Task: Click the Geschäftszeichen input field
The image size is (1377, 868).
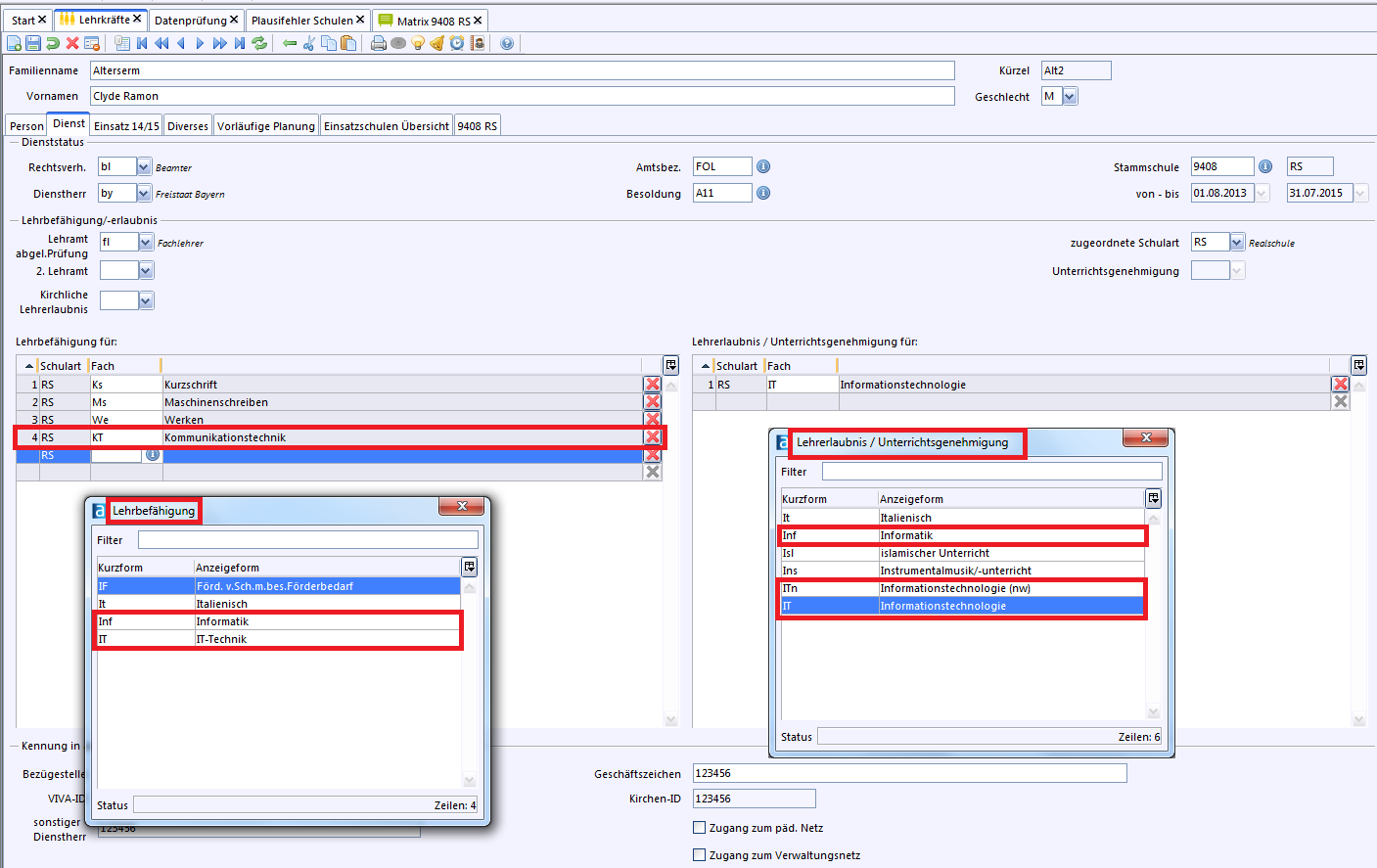Action: (x=910, y=773)
